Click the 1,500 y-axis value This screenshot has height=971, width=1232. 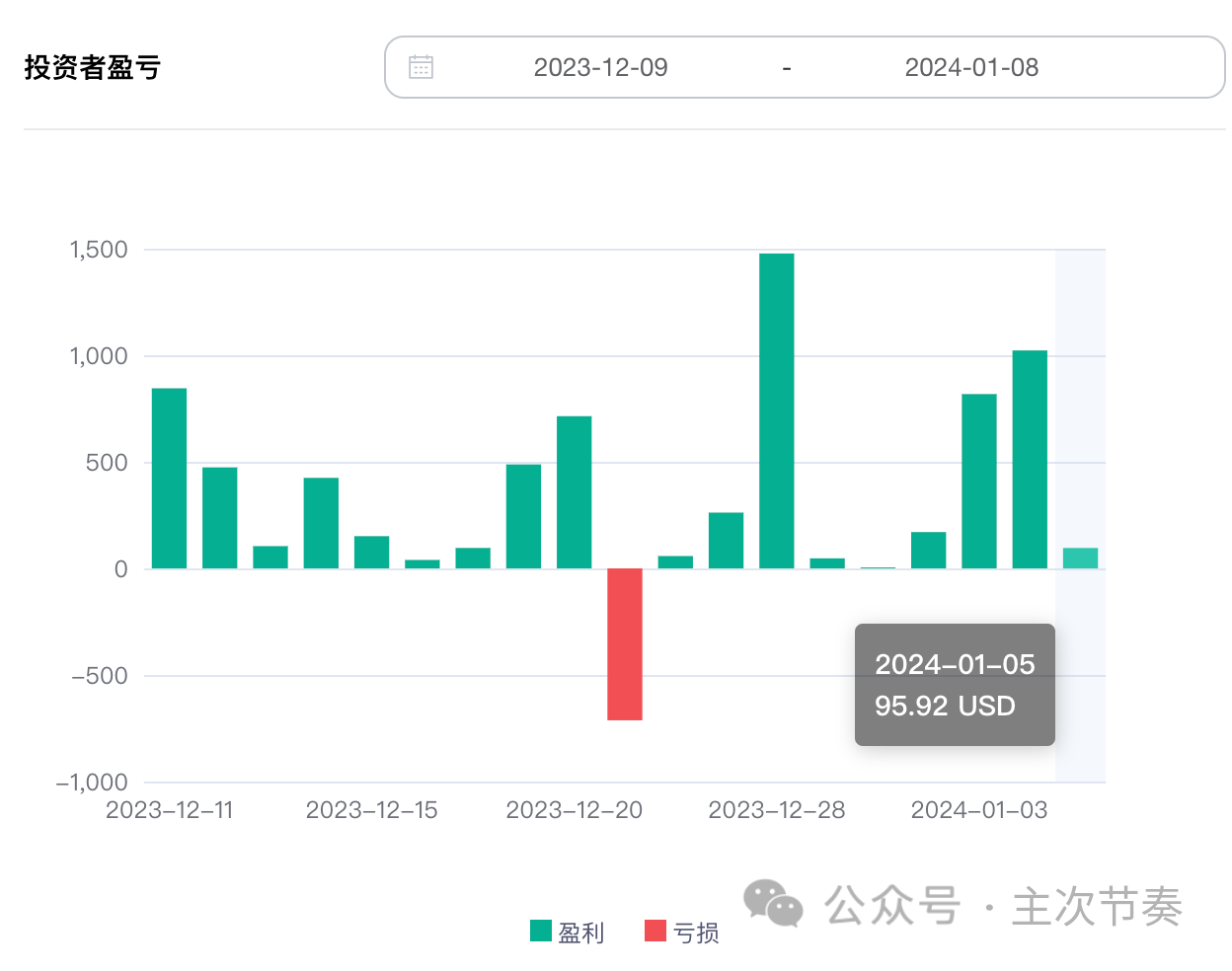[99, 250]
